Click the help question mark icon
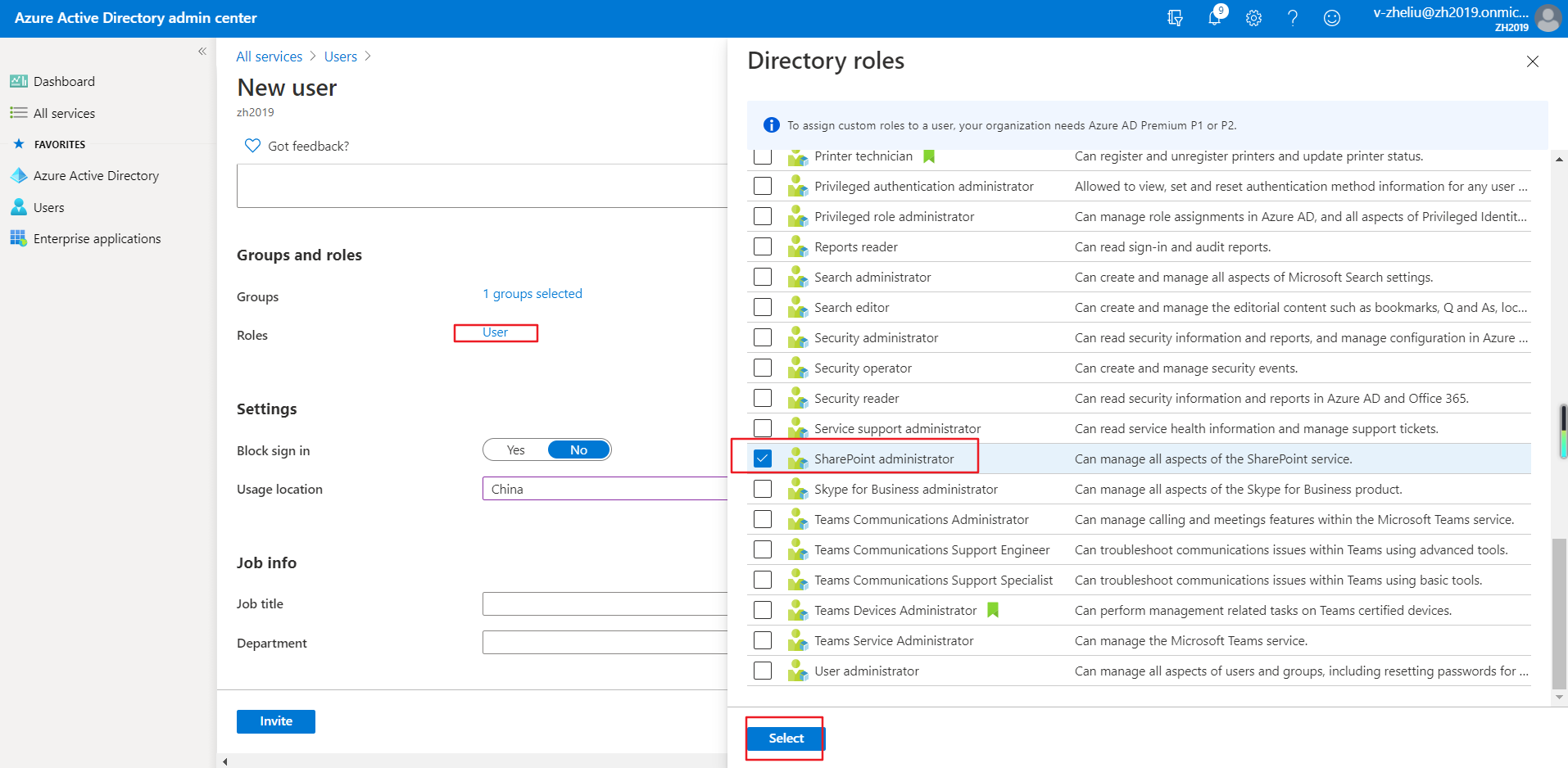The image size is (1568, 768). tap(1292, 17)
